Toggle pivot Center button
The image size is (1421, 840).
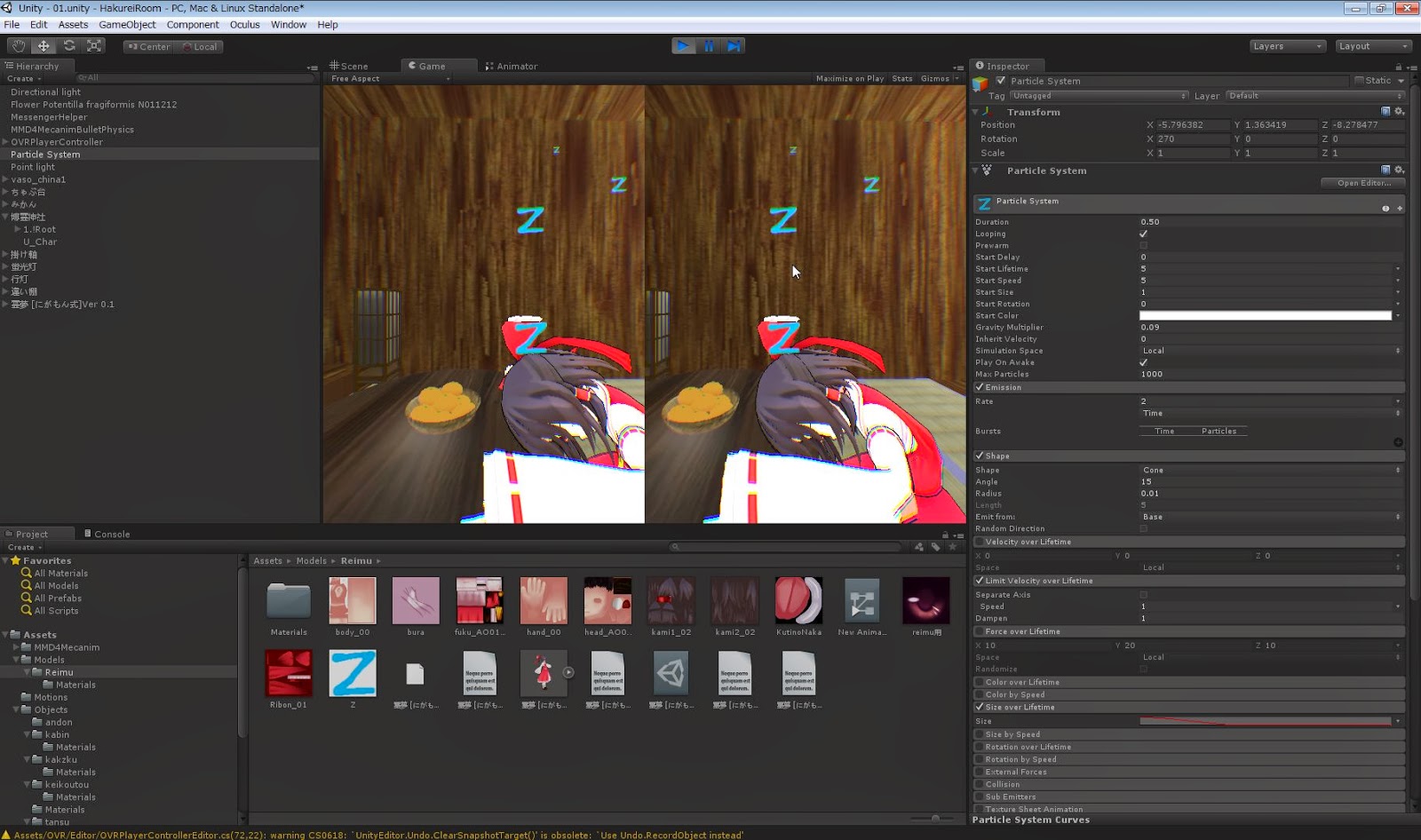coord(148,47)
